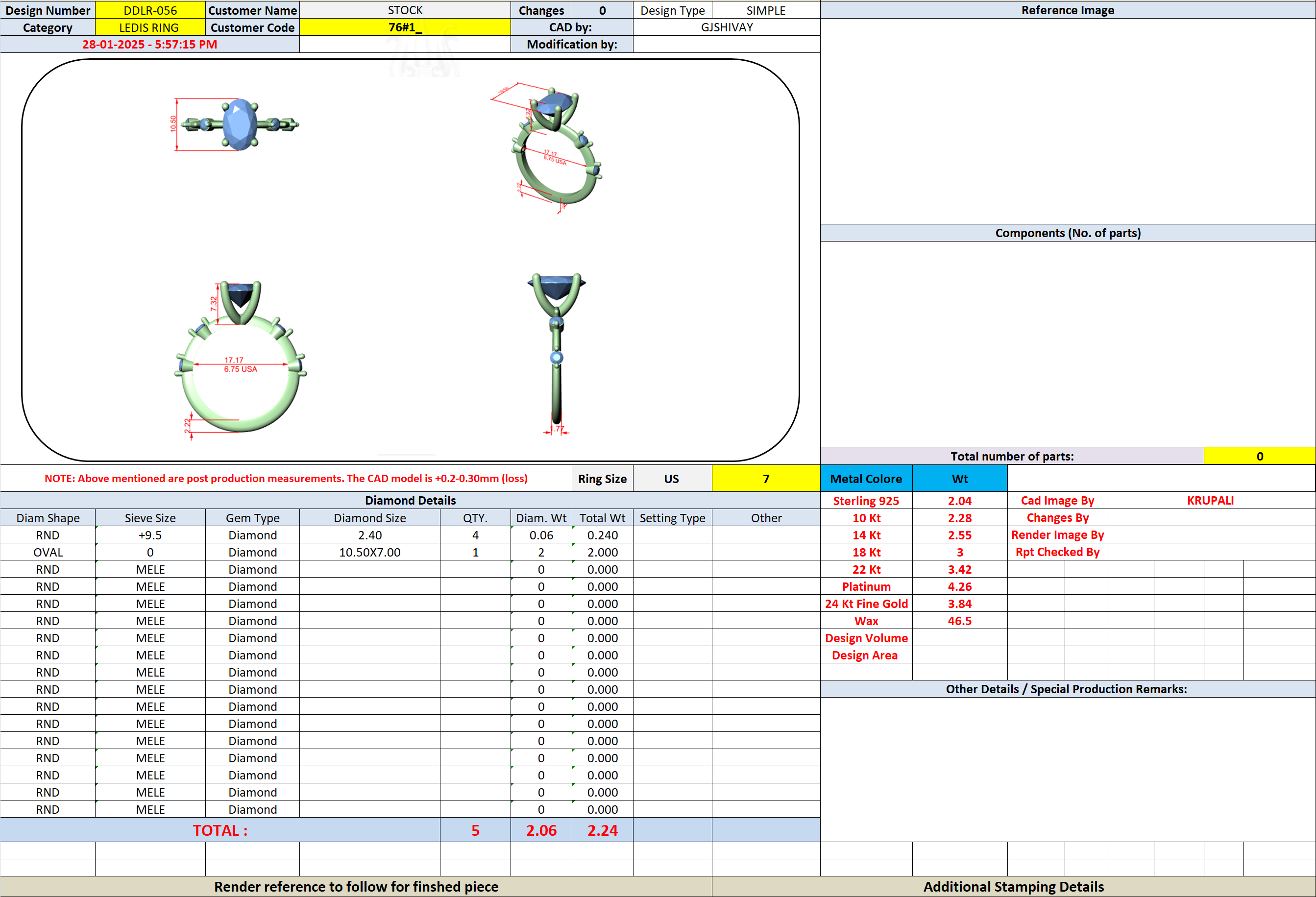Click the Diamond Details section header

click(410, 500)
